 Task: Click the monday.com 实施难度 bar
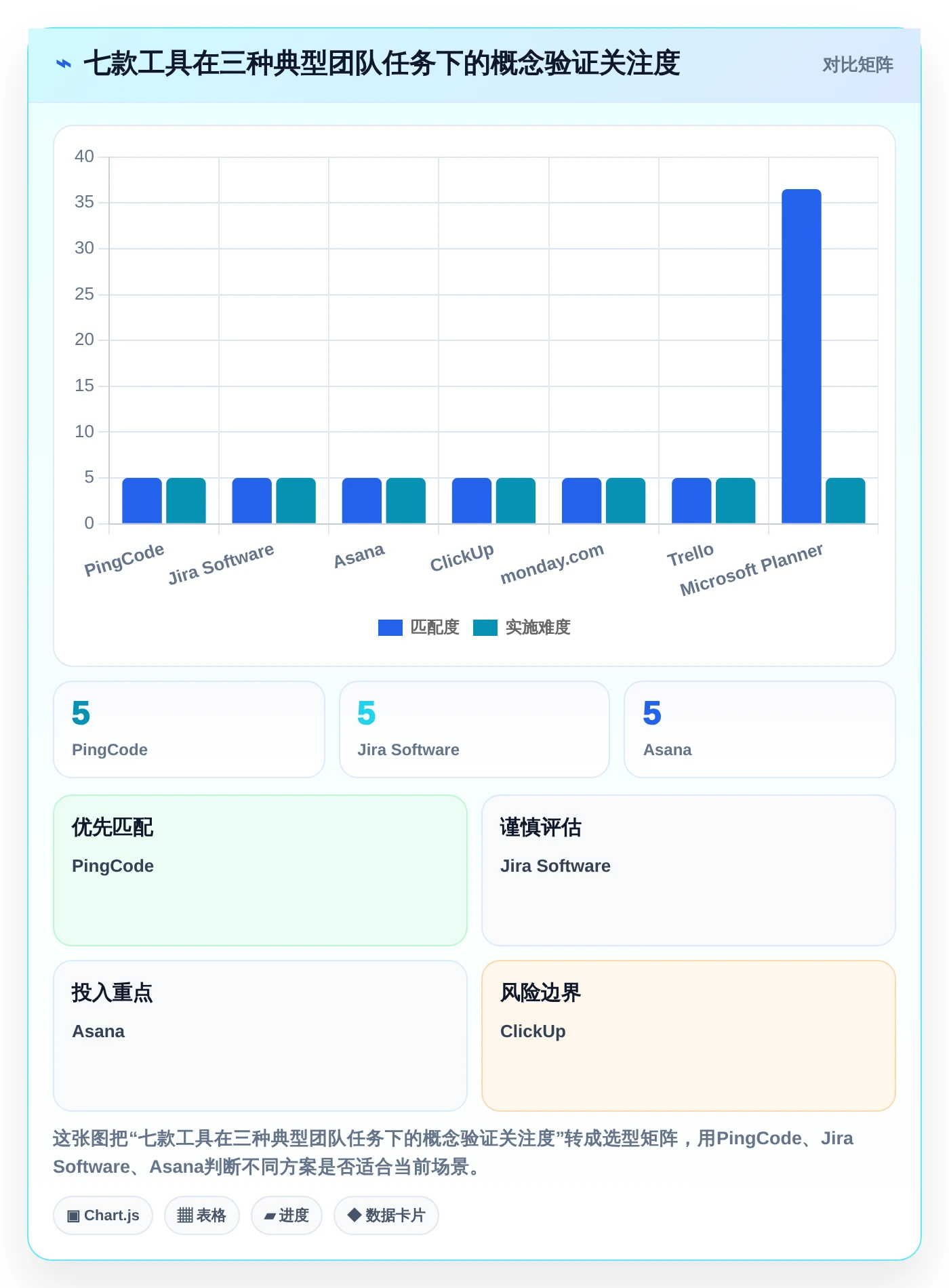click(x=626, y=500)
